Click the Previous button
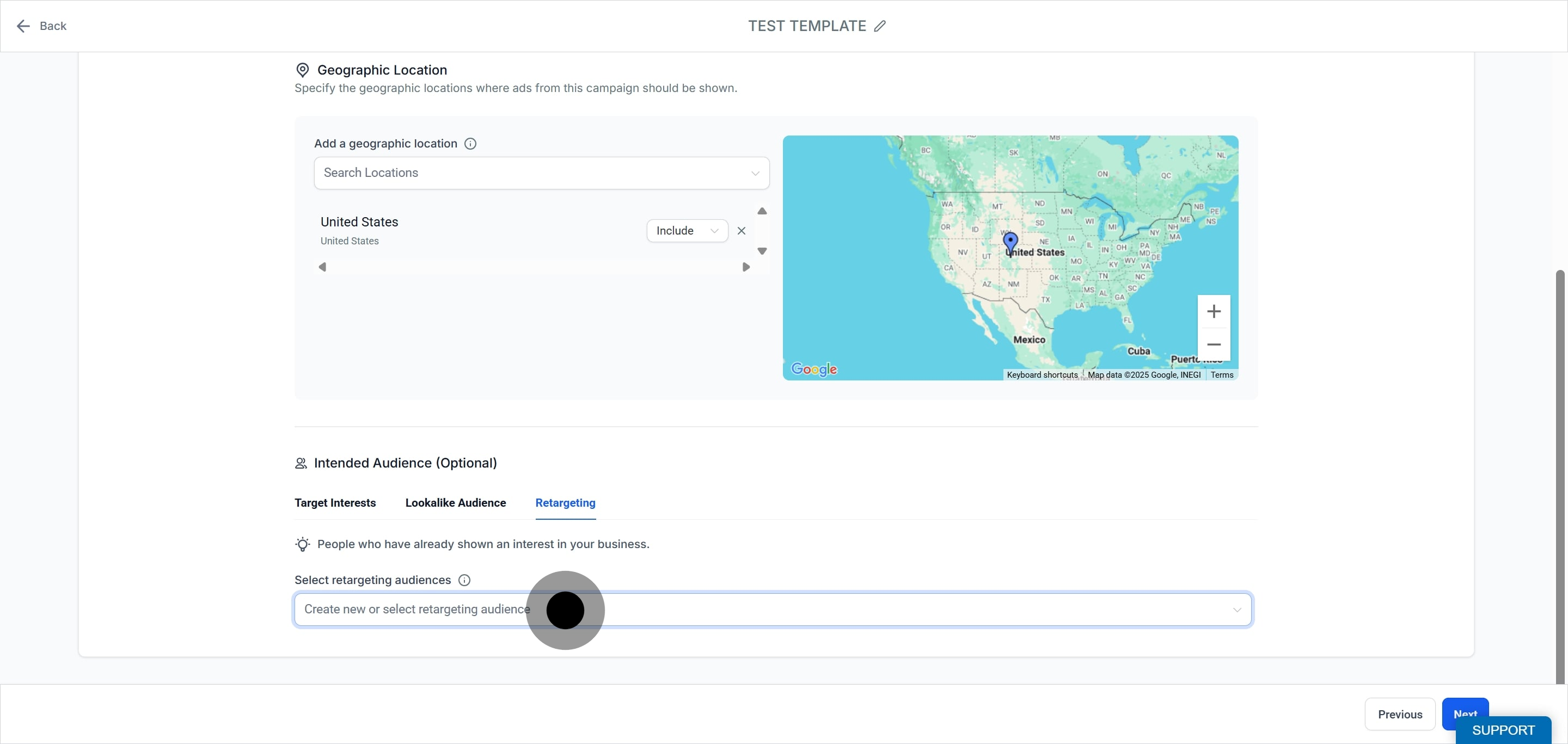The width and height of the screenshot is (1568, 744). pyautogui.click(x=1399, y=714)
